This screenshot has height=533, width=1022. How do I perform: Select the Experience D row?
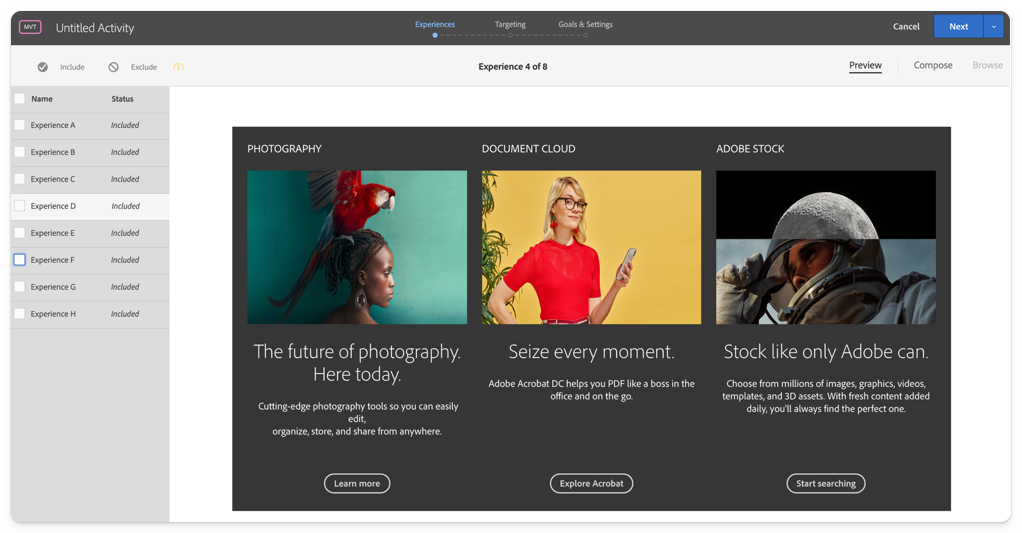pos(90,206)
